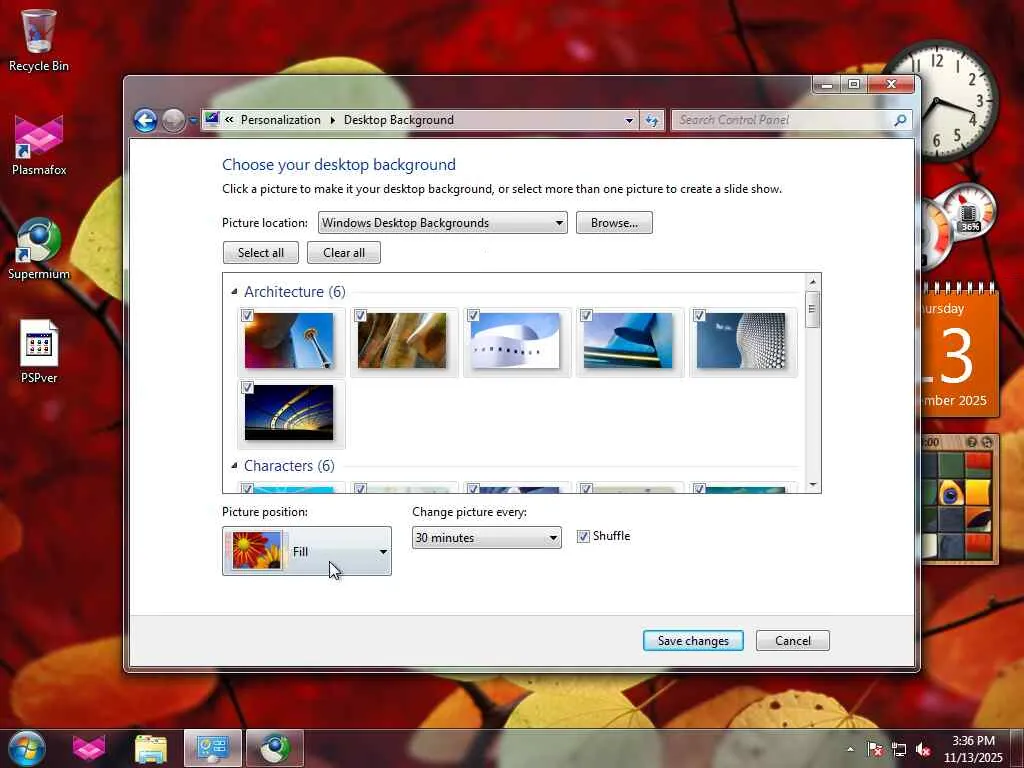Open the Supermium desktop shortcut

point(39,249)
